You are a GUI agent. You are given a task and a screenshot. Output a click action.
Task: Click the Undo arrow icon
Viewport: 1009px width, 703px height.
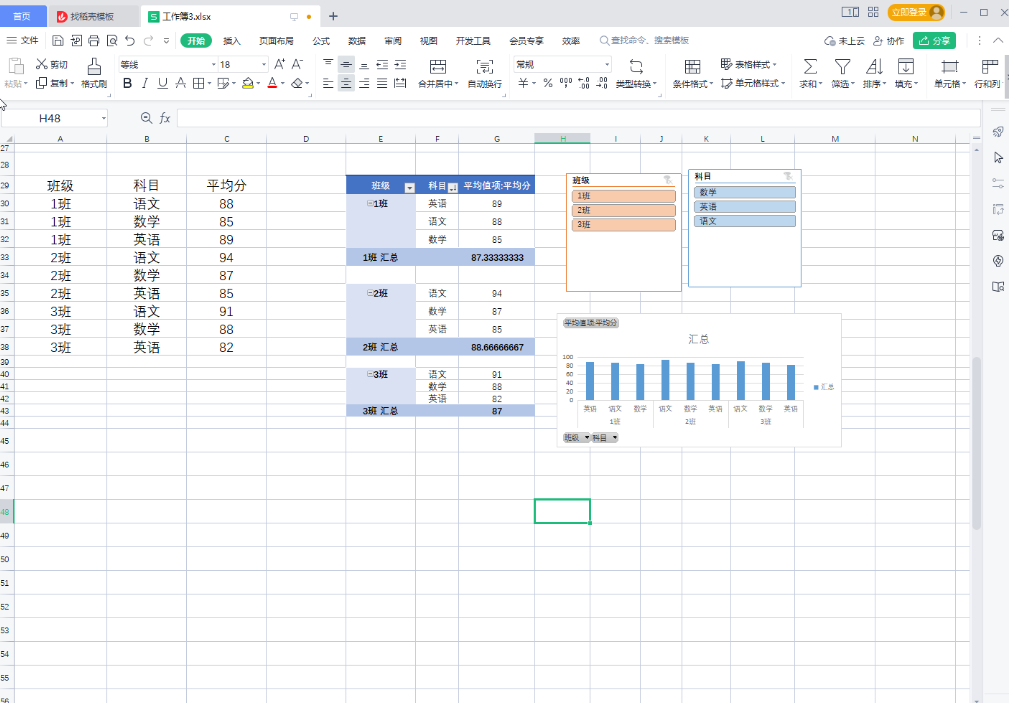130,41
